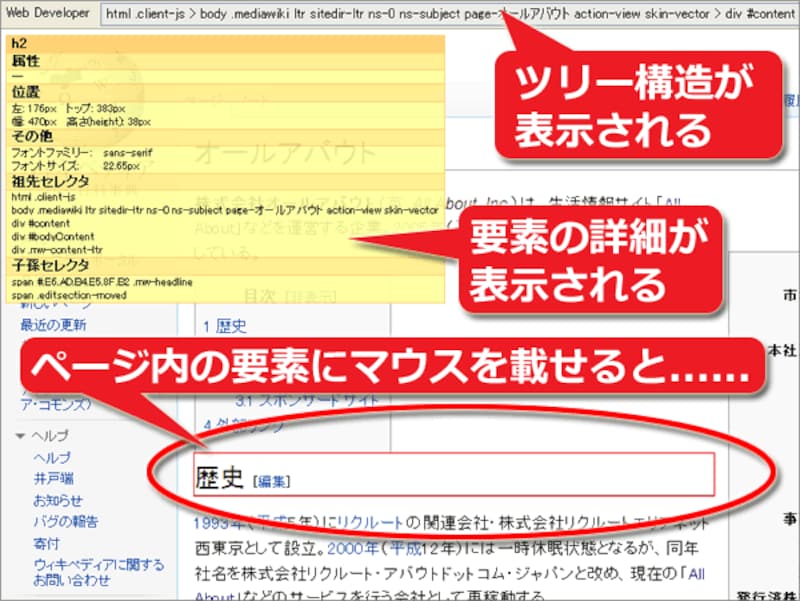Image resolution: width=800 pixels, height=601 pixels.
Task: Click span .mw-headline descendant selector
Action: [100, 282]
